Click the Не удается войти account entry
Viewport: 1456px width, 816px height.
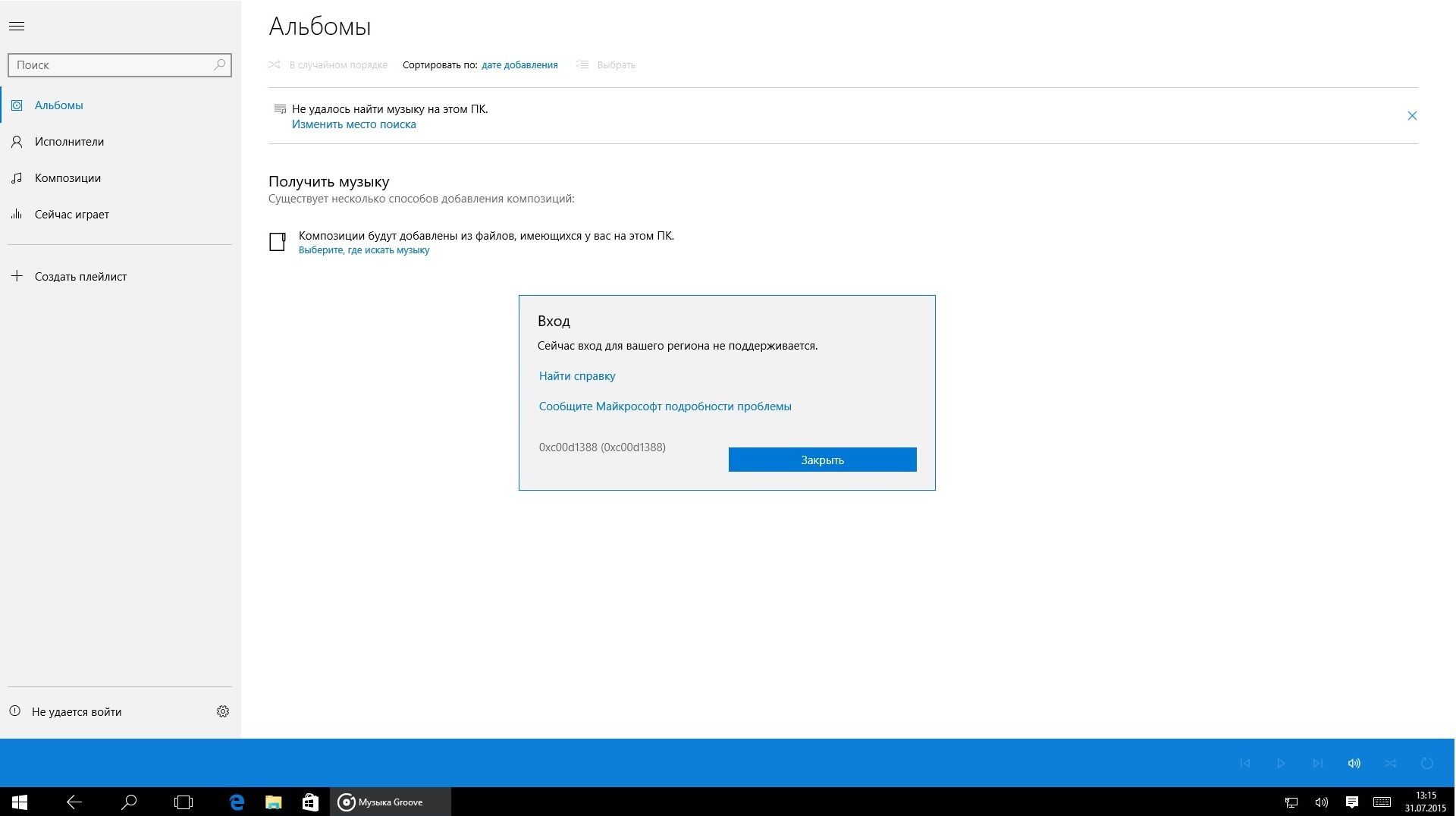click(76, 712)
